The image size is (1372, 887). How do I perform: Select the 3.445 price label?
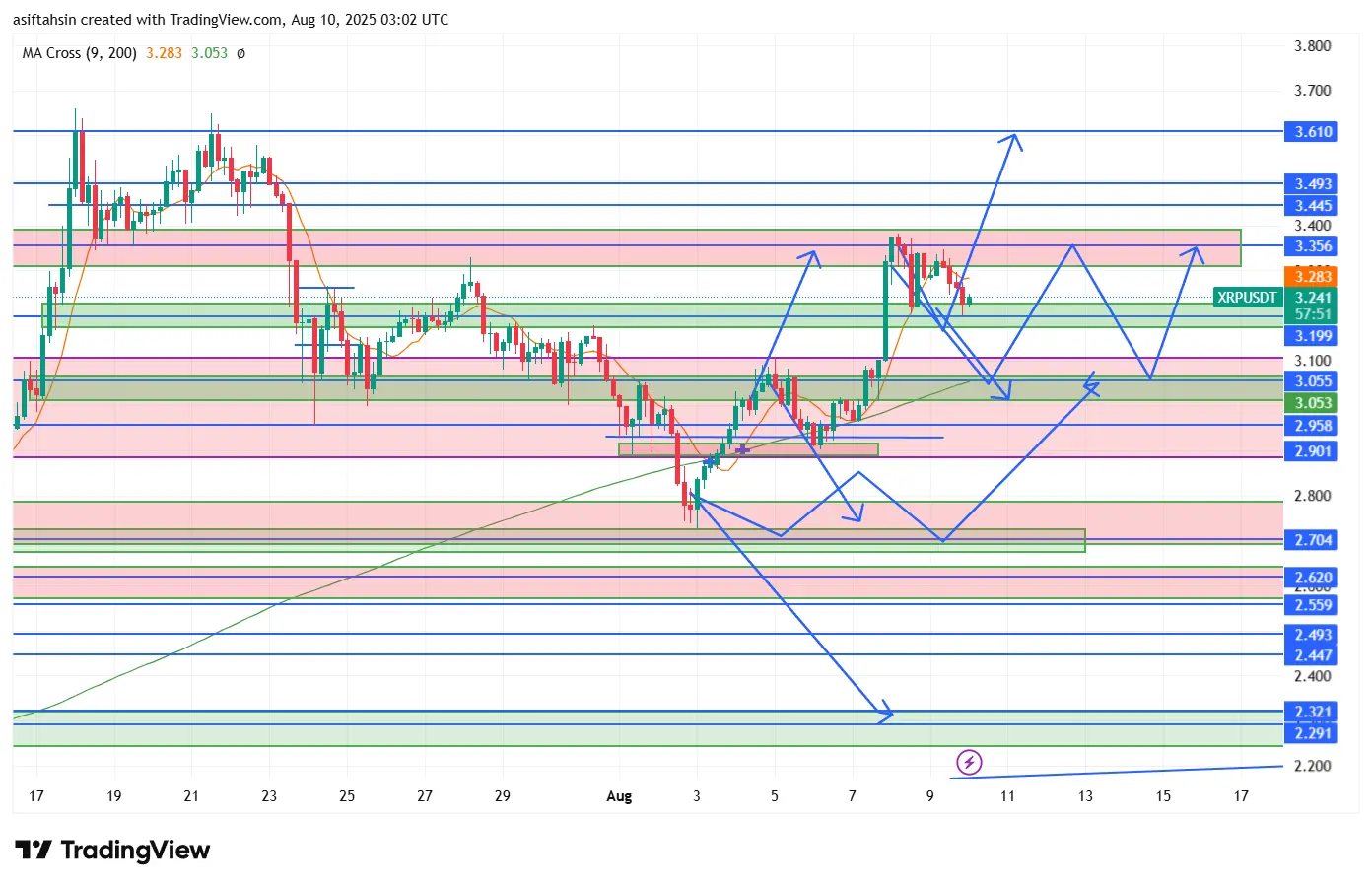(1310, 206)
